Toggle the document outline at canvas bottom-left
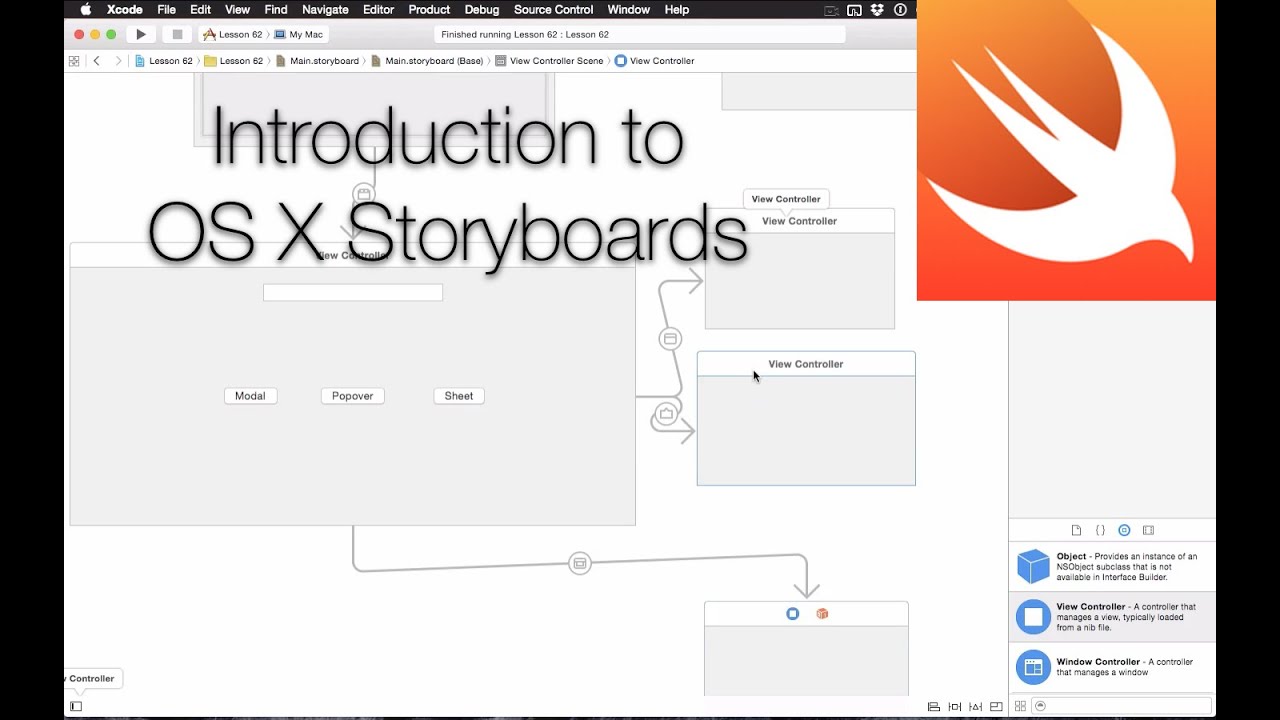The height and width of the screenshot is (720, 1280). [76, 706]
